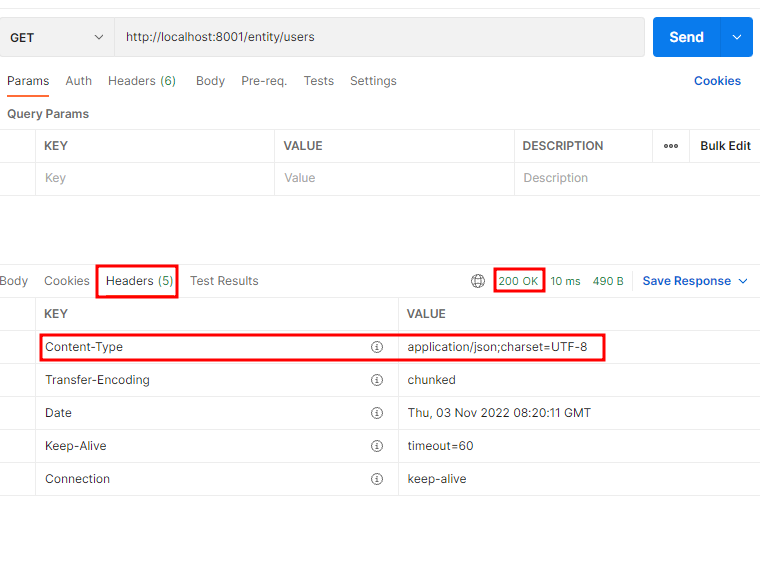Viewport: 760px width, 562px height.
Task: Click Bulk Edit for query params
Action: point(725,146)
